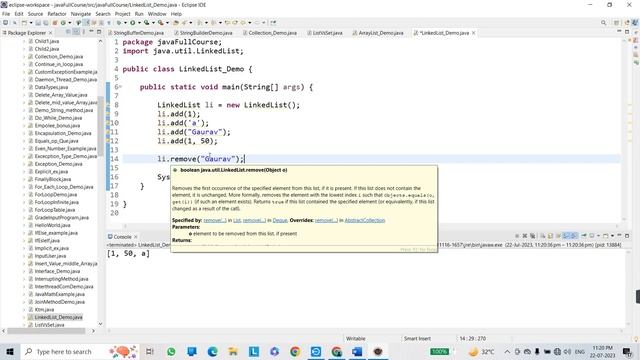Click the Package Explorer horizontal scrollbar thumb

coord(46,331)
